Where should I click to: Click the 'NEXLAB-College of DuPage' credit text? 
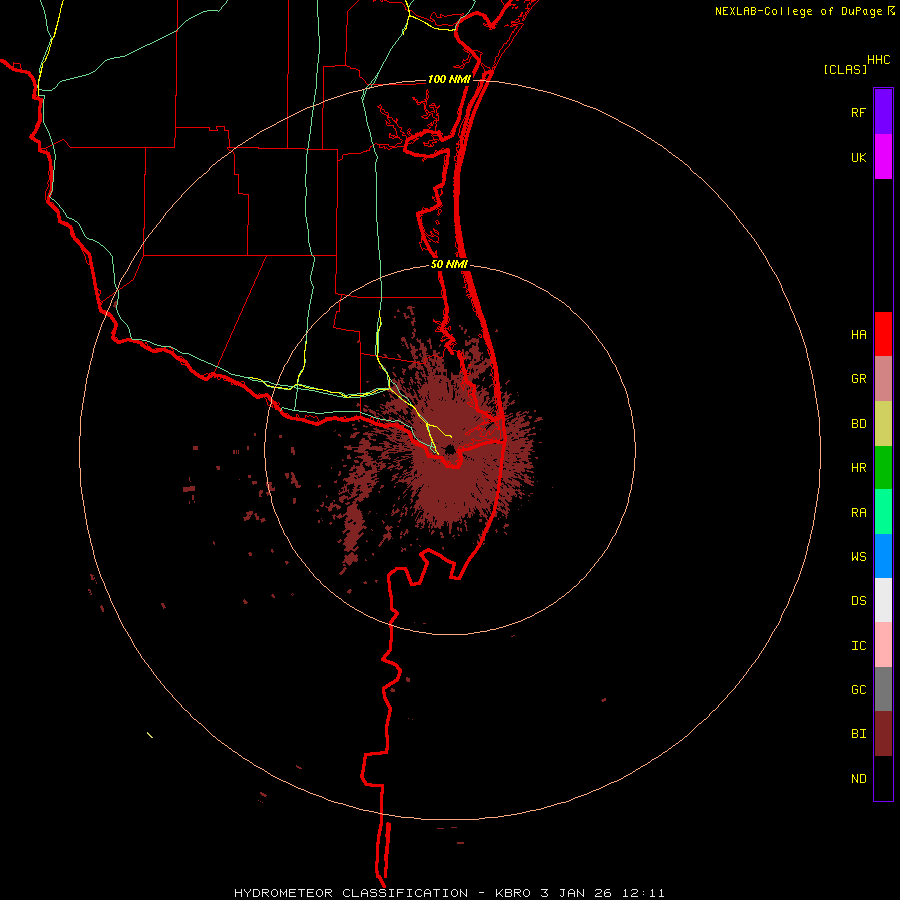pos(798,11)
